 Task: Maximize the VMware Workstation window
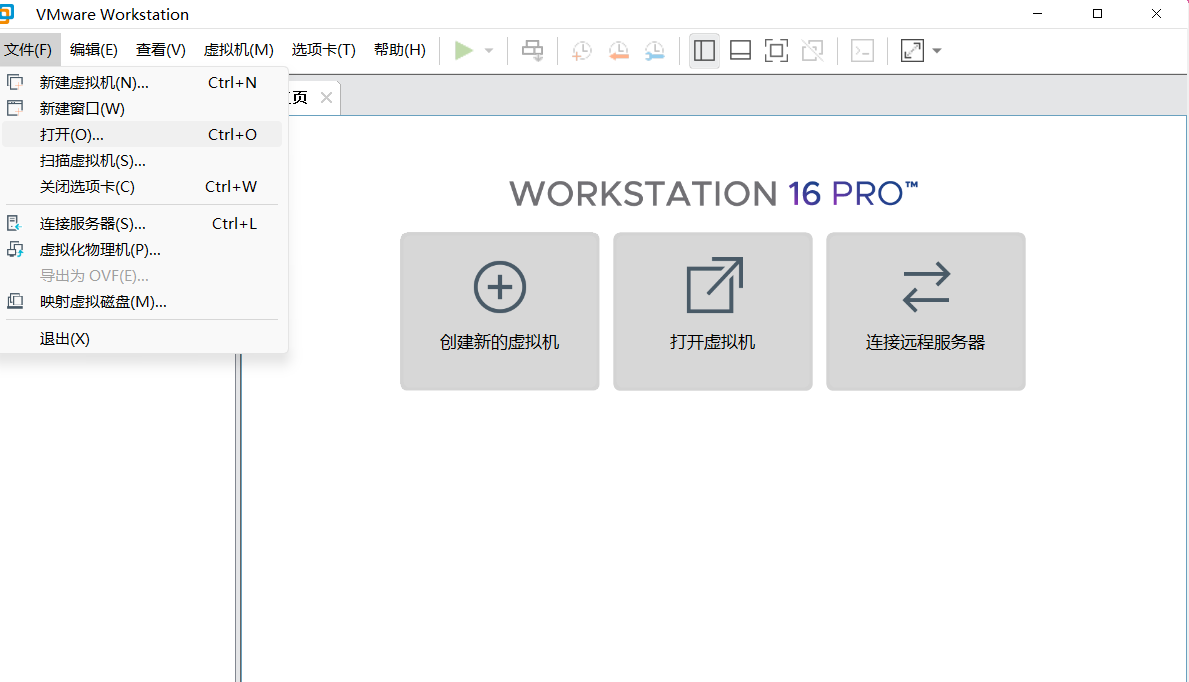(x=1097, y=14)
